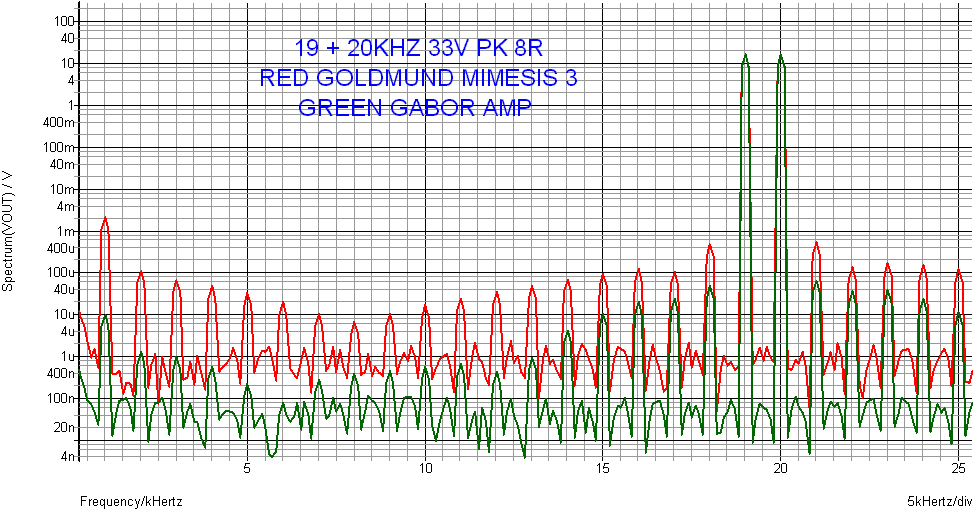This screenshot has width=975, height=509.
Task: Click the 'Spectrum(VOUT) / V' axis label
Action: 7,231
